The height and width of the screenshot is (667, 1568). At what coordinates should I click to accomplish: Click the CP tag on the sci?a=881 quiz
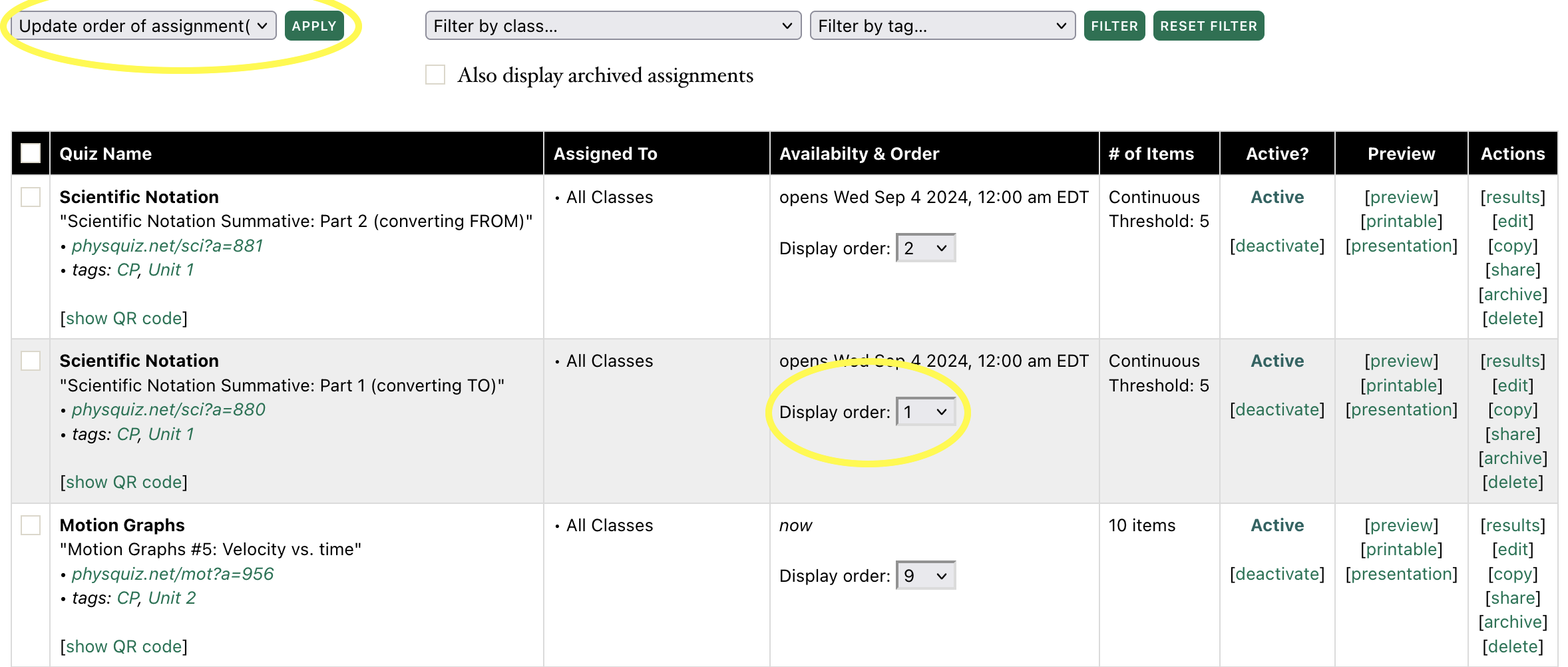128,270
